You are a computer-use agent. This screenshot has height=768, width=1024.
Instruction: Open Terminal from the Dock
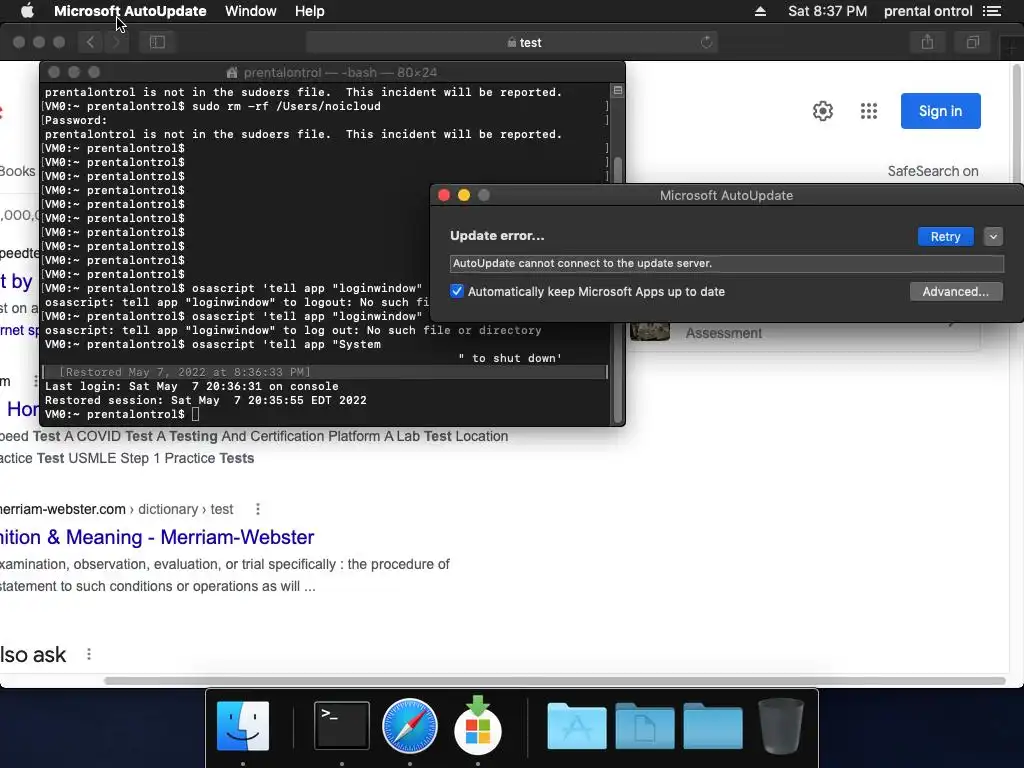pos(342,726)
